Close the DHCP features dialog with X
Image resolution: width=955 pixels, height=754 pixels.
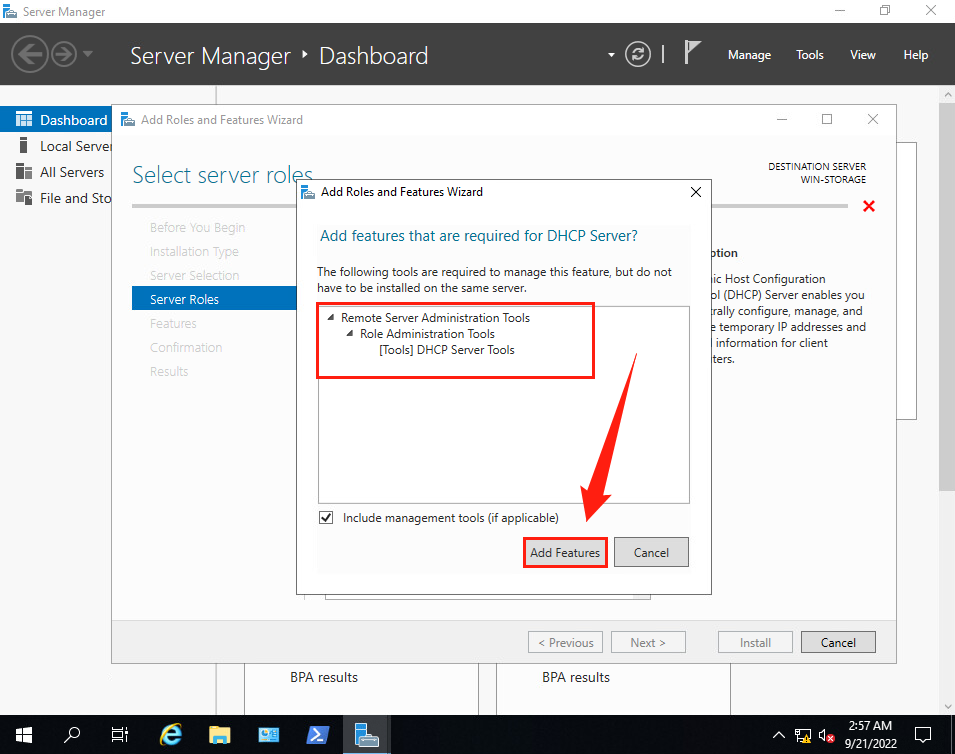[x=696, y=192]
